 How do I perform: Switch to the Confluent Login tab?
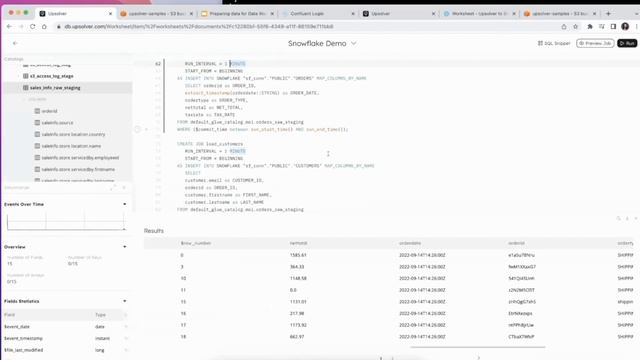(307, 13)
